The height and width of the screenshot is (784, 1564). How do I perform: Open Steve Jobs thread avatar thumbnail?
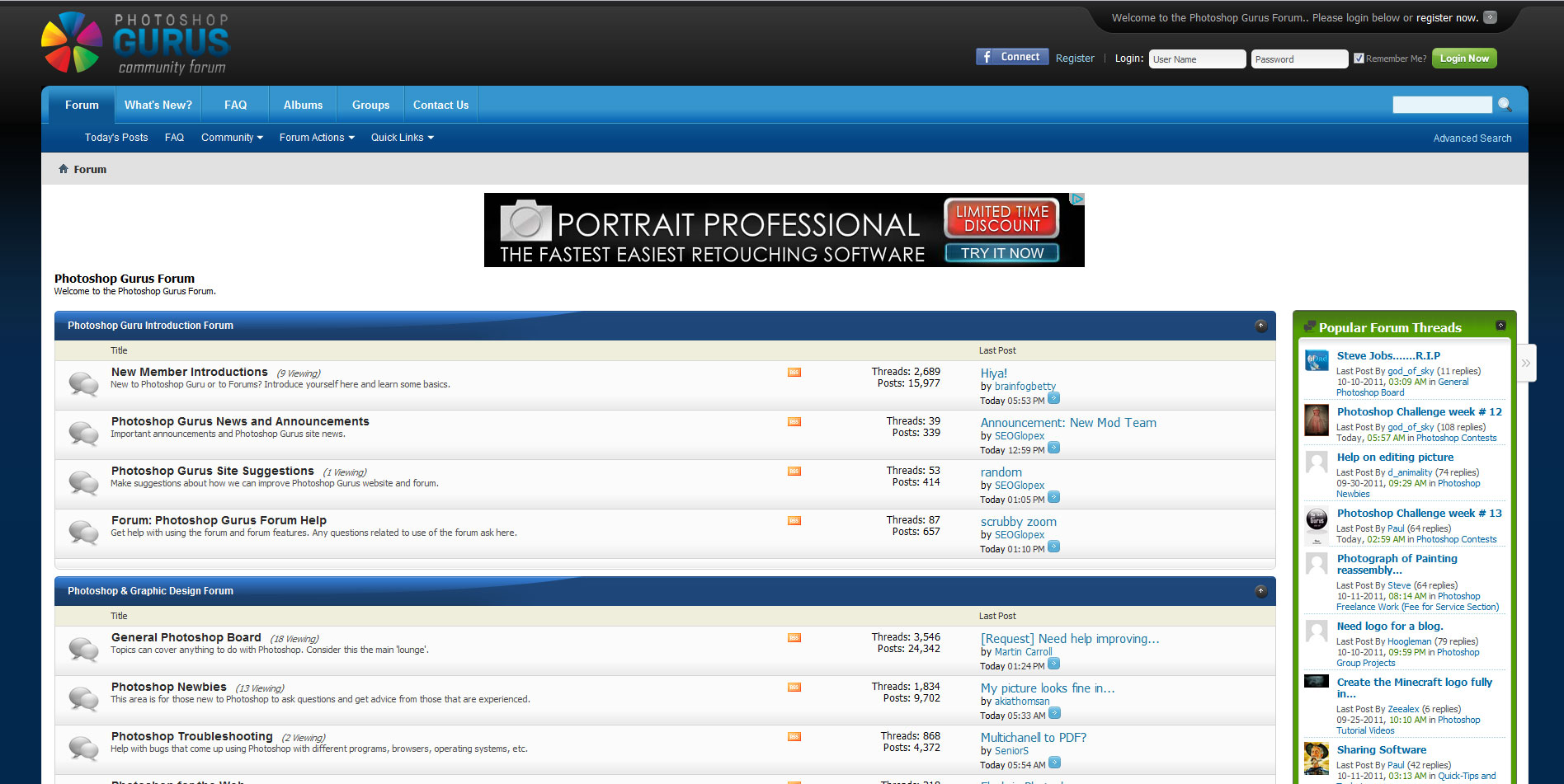tap(1317, 361)
